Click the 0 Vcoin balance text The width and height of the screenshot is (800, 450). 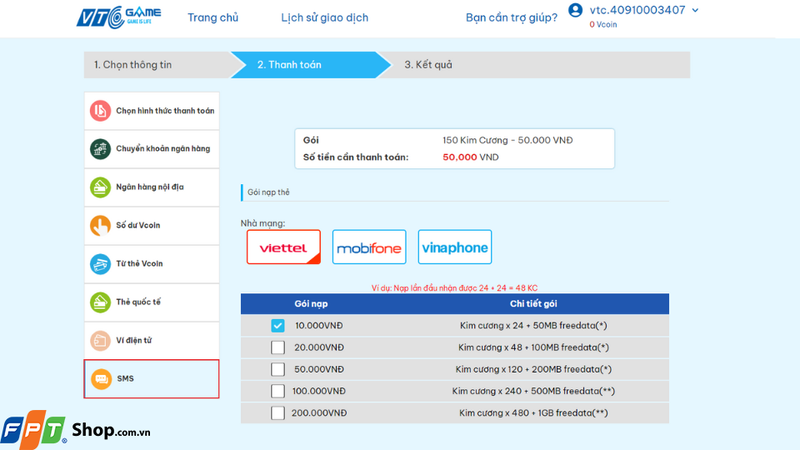[603, 24]
